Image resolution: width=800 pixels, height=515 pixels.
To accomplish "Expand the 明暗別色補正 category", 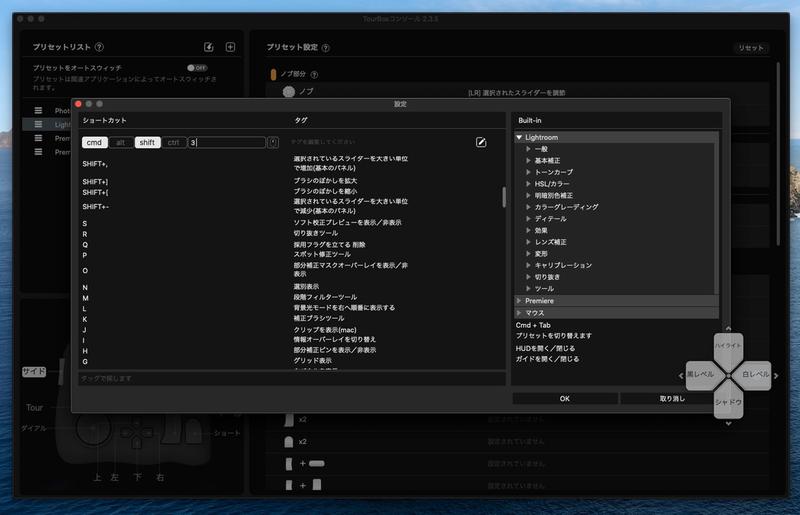I will coord(529,195).
